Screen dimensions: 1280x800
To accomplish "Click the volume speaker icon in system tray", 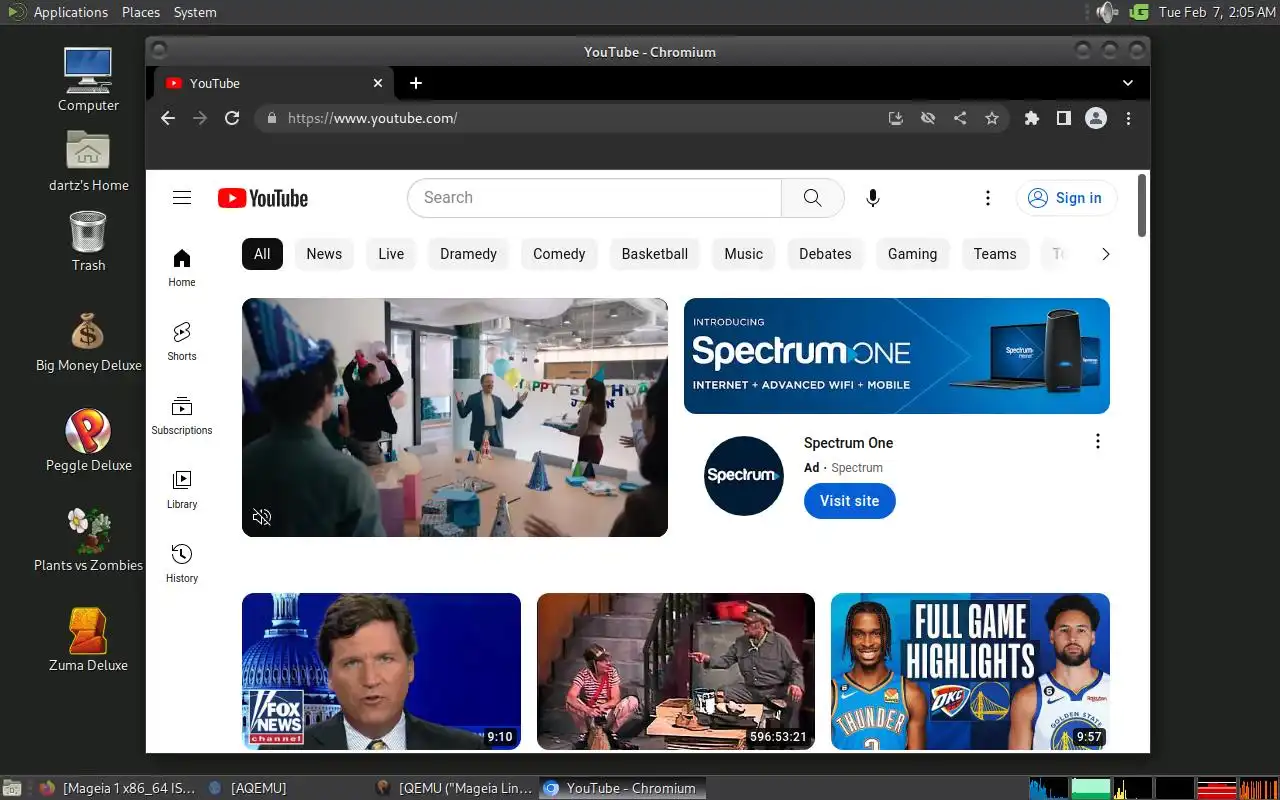I will click(1106, 12).
